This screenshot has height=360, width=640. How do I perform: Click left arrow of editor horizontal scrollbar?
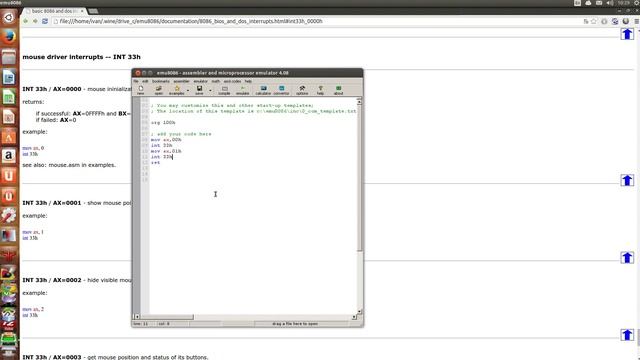(x=137, y=317)
